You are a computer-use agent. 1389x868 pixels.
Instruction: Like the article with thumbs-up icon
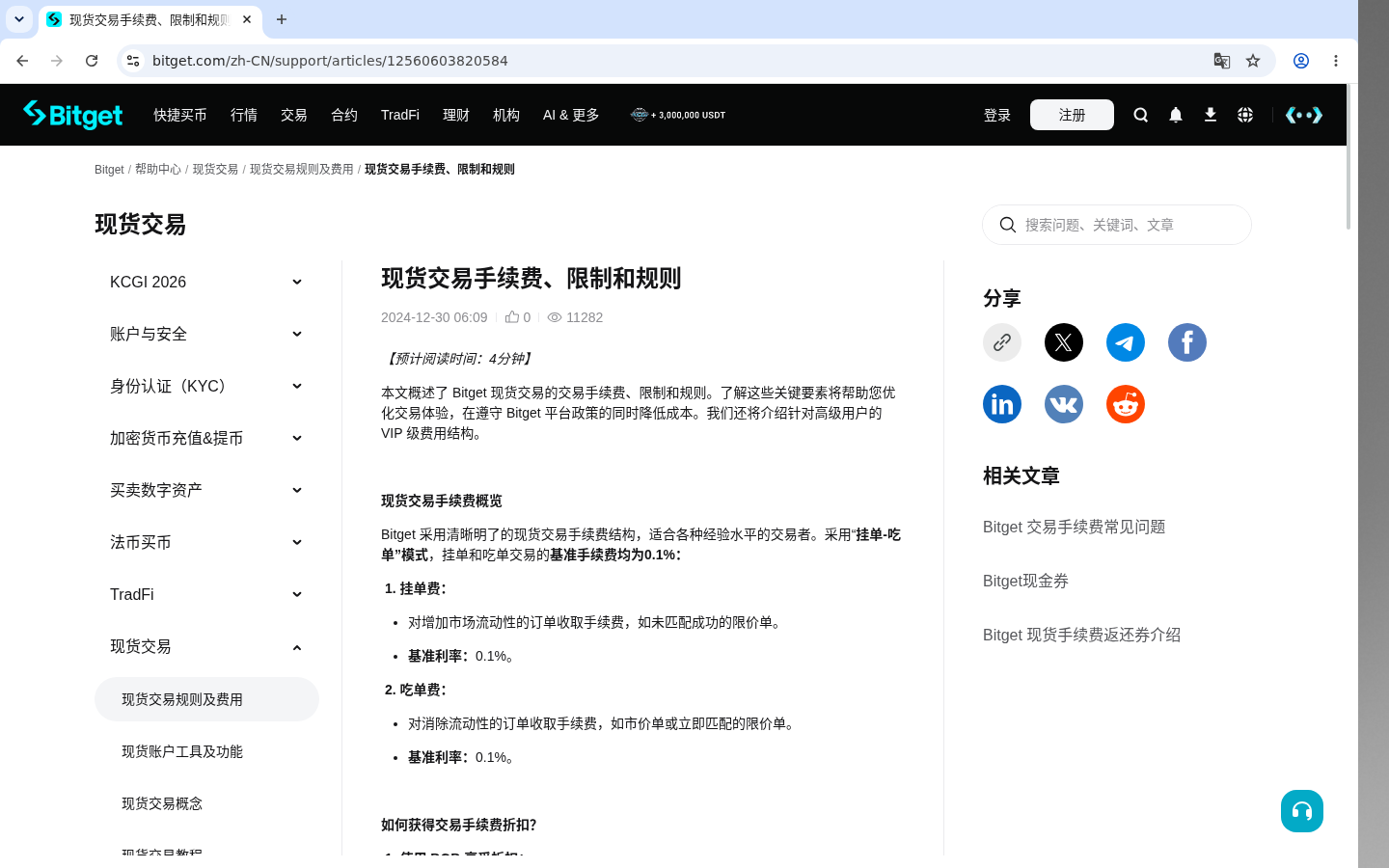(x=512, y=316)
